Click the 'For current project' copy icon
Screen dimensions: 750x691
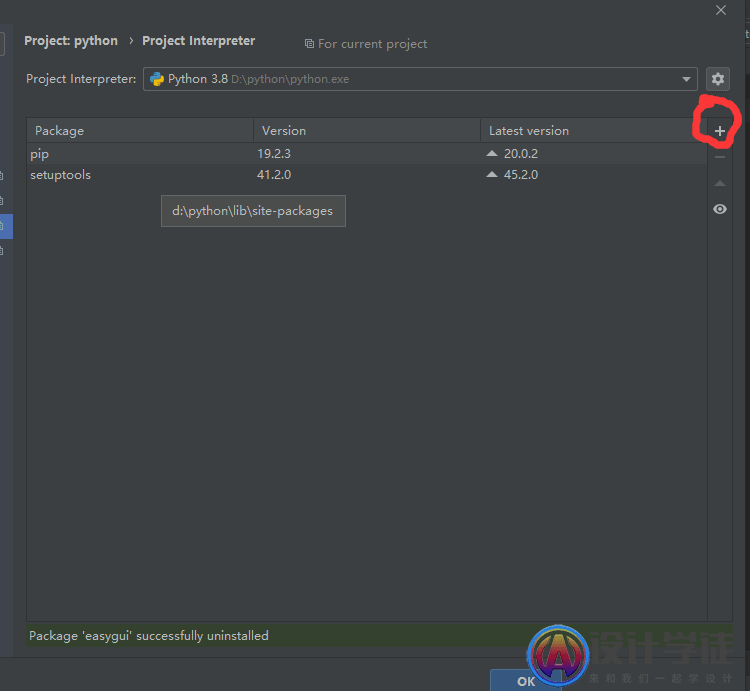(x=309, y=44)
